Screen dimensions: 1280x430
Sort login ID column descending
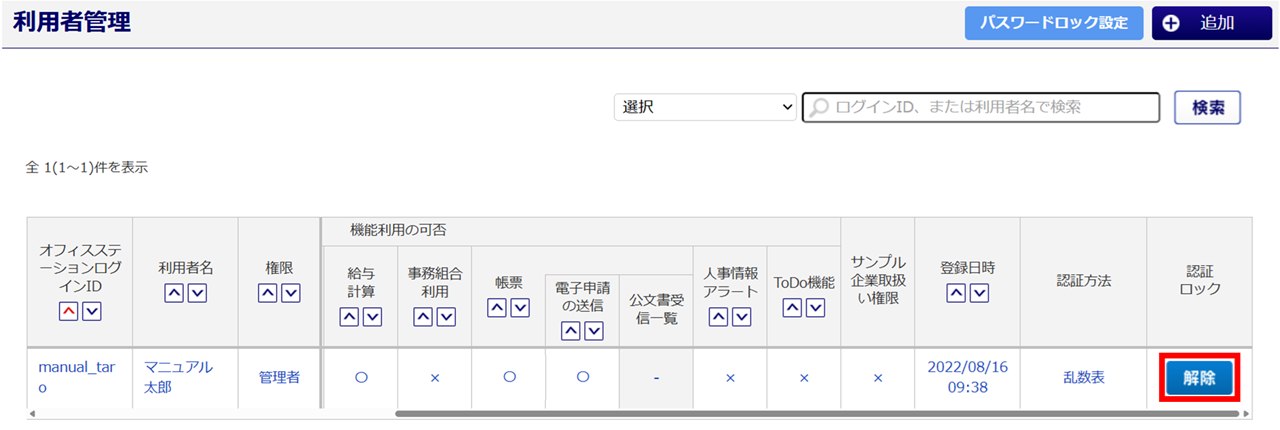91,314
